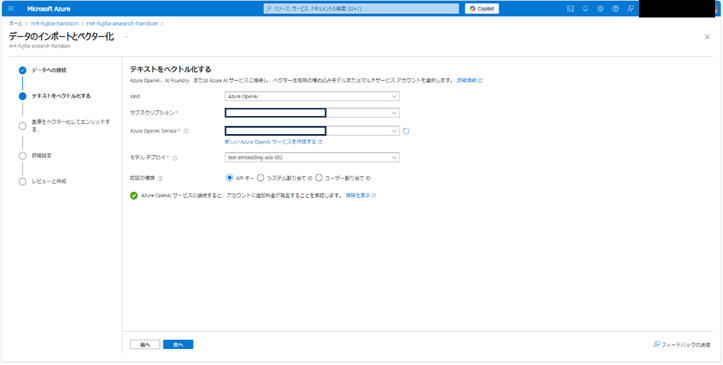Open the Azure portal hamburger menu
Viewport: 723px width, 365px height.
tap(11, 9)
